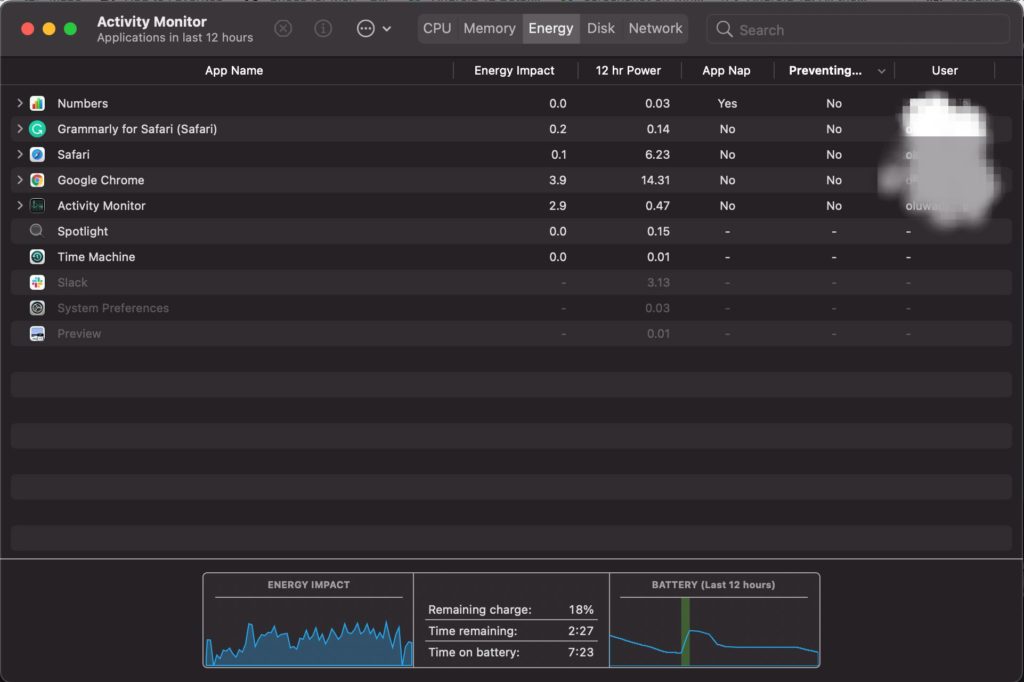Switch to the Disk tab

601,29
